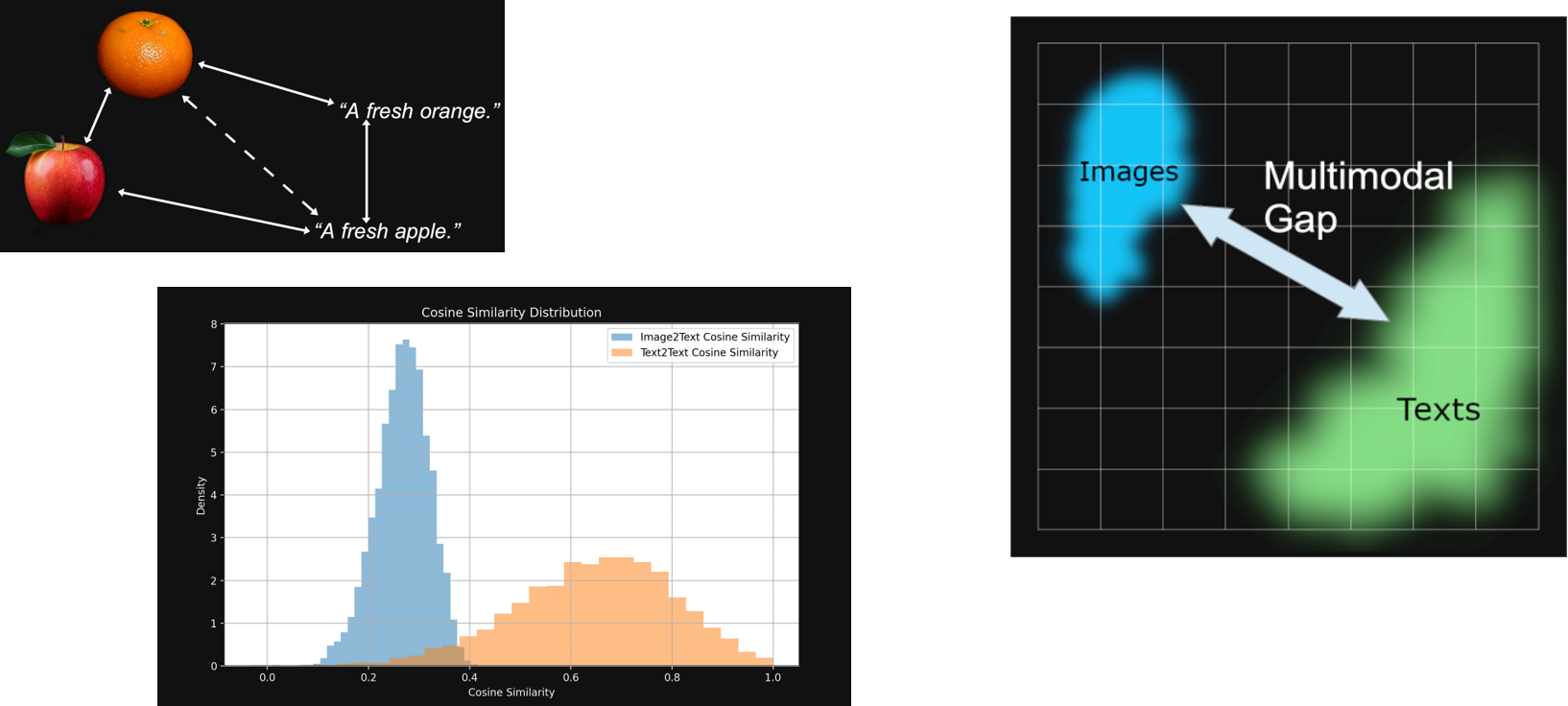Click the large light-blue Multimodal Gap arrow
The width and height of the screenshot is (1568, 706).
click(x=1285, y=263)
